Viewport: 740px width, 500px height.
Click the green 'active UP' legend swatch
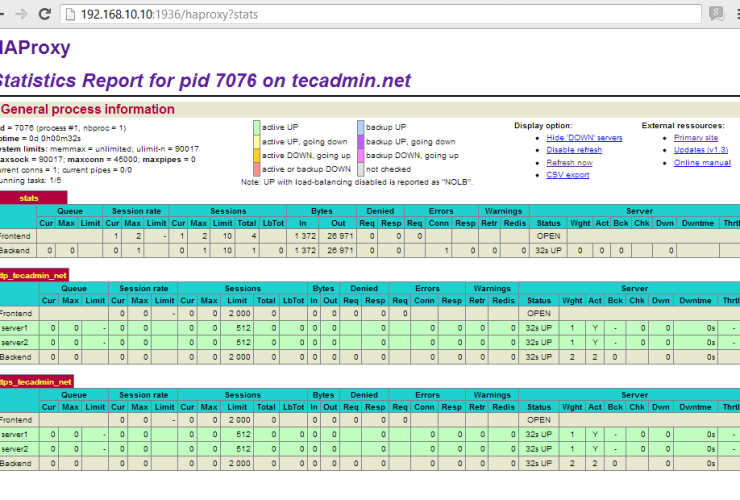pos(257,128)
